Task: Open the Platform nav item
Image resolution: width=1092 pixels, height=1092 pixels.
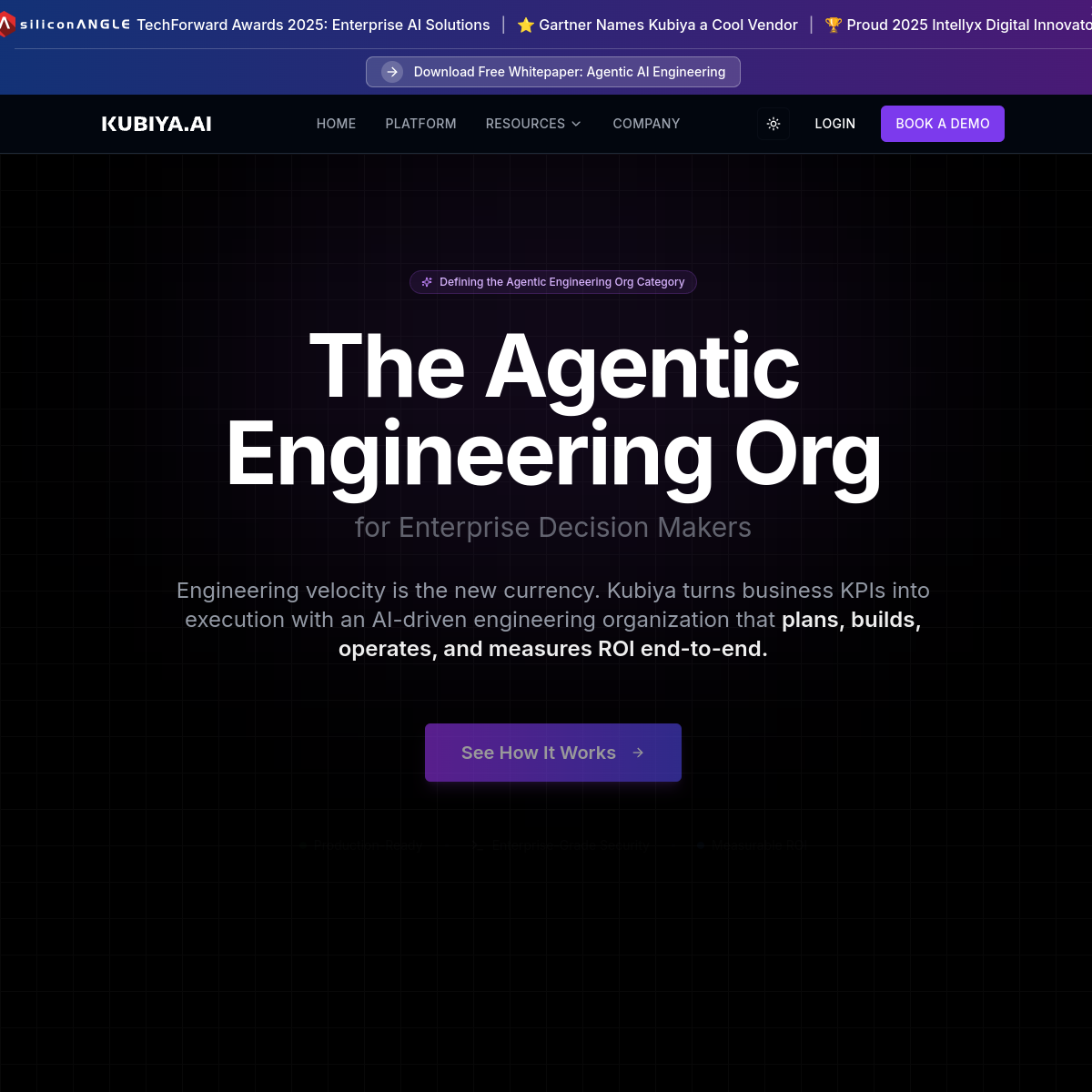Action: coord(420,124)
